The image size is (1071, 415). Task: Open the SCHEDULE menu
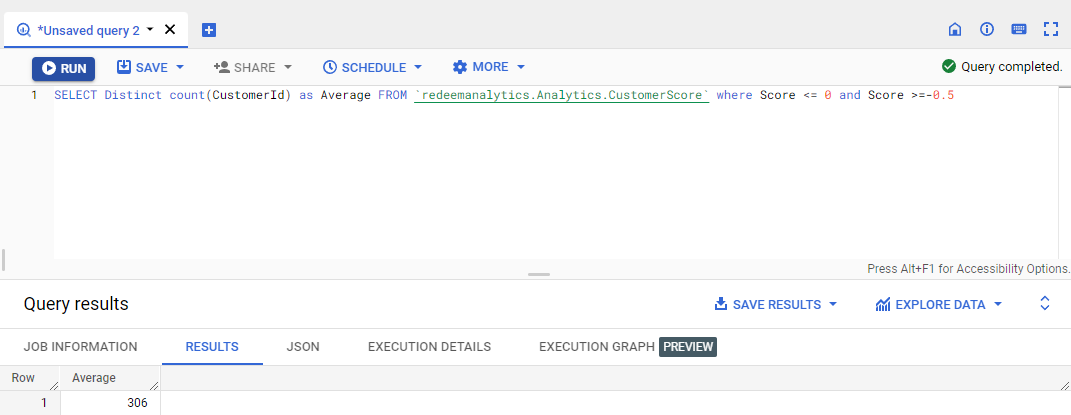364,68
